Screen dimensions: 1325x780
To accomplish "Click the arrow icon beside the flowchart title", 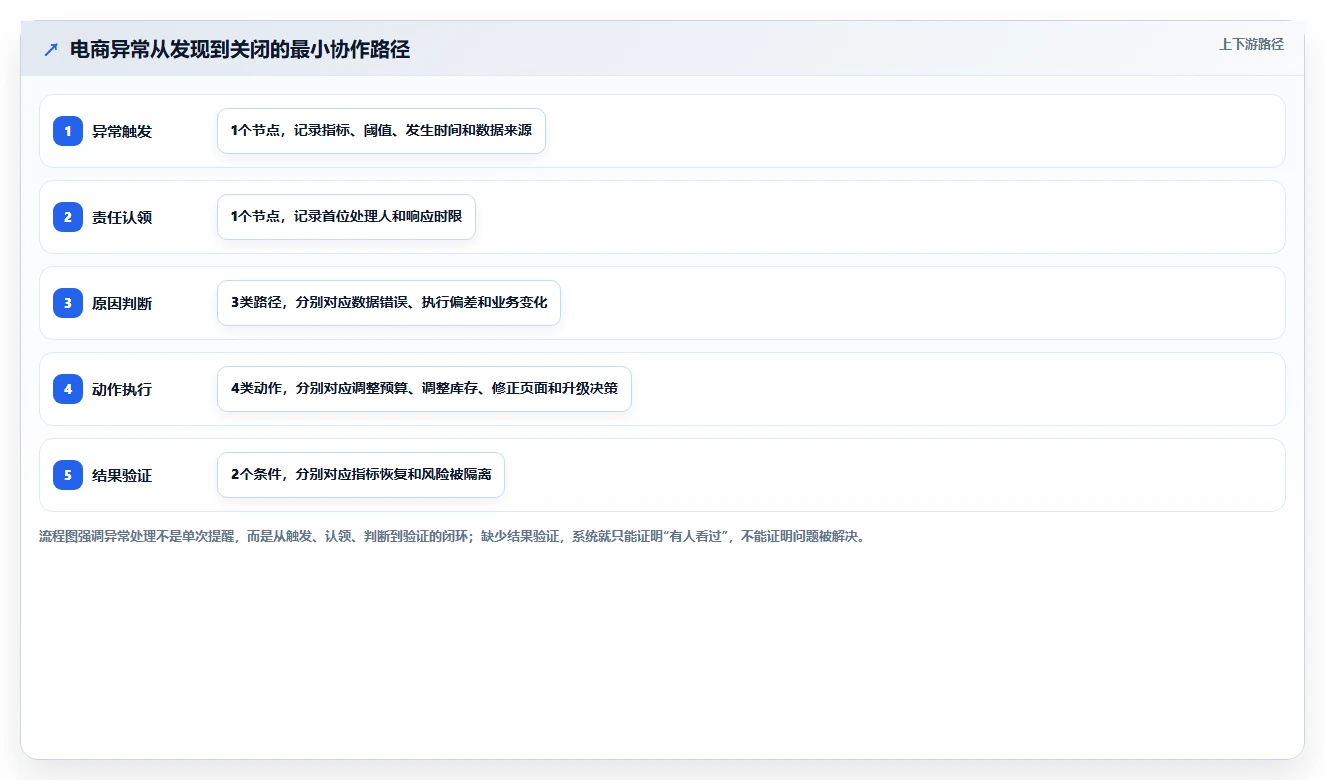I will (x=51, y=50).
